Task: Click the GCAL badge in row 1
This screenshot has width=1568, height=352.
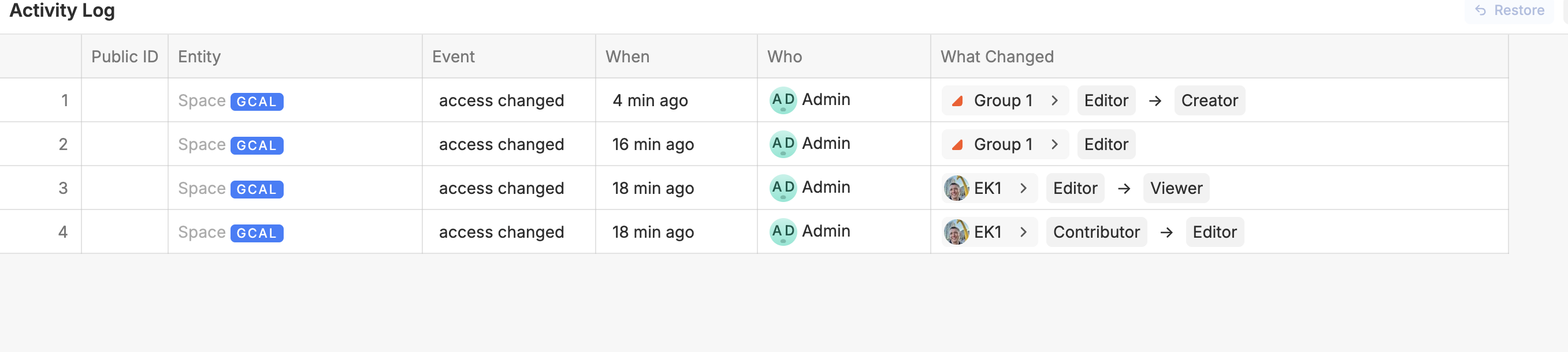Action: [257, 102]
